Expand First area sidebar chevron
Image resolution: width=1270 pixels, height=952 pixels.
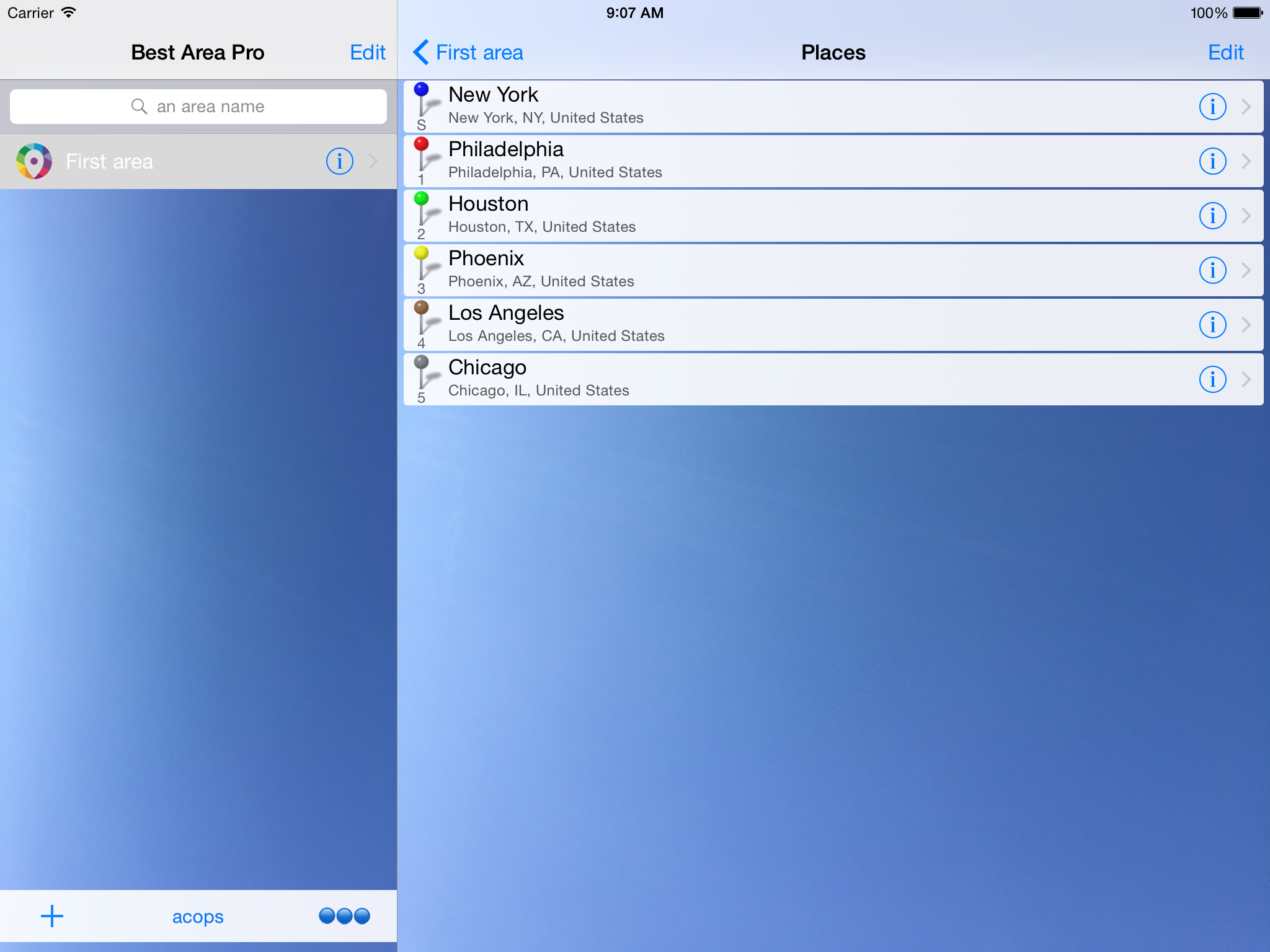tap(373, 161)
